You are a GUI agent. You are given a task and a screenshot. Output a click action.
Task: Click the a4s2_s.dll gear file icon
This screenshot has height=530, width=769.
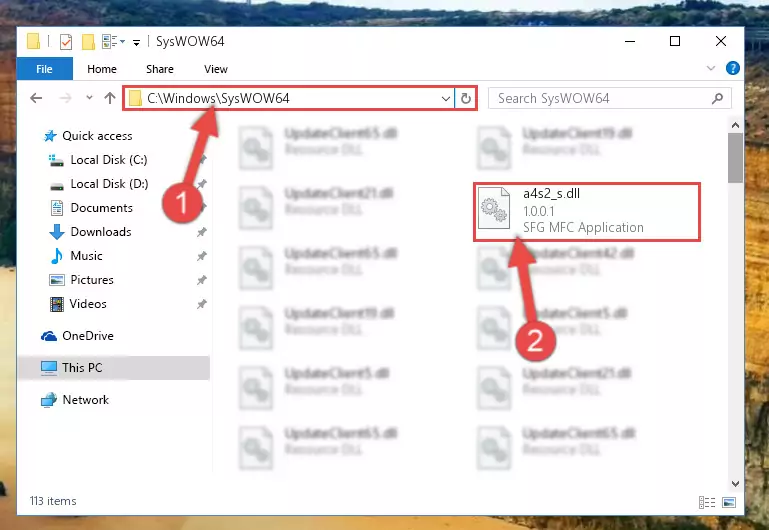(494, 208)
